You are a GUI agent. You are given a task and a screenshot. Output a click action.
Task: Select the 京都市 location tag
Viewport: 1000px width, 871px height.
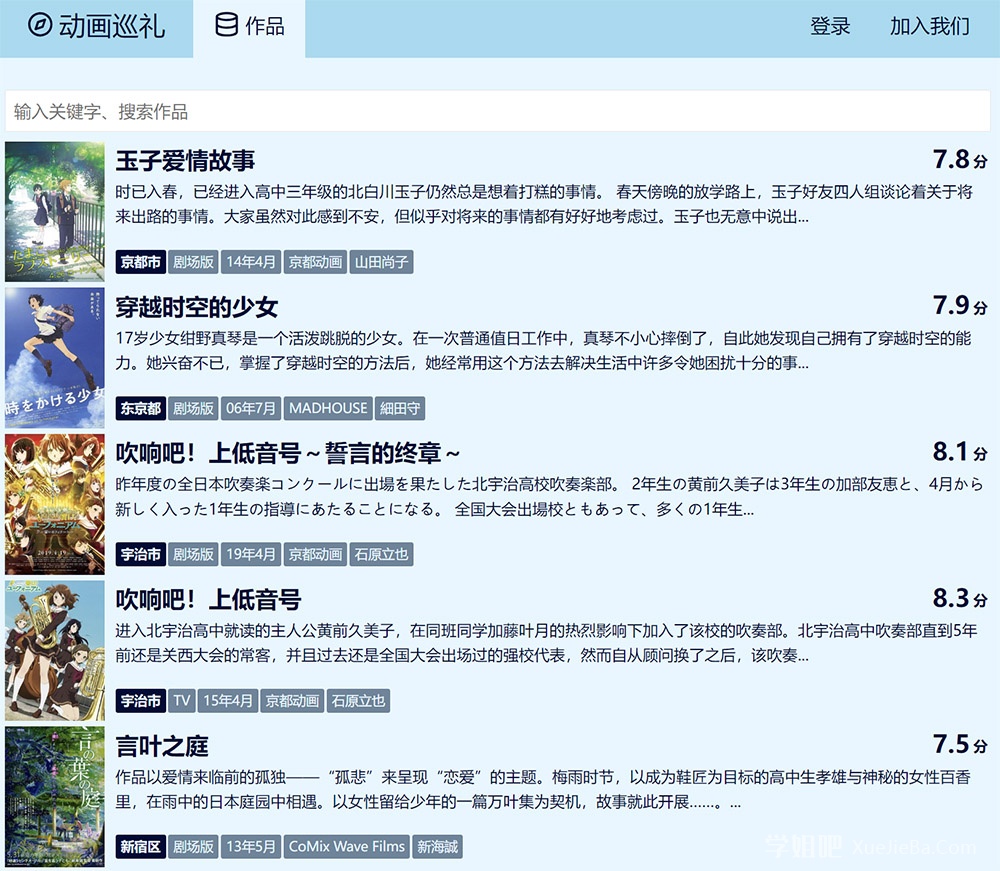pos(140,262)
